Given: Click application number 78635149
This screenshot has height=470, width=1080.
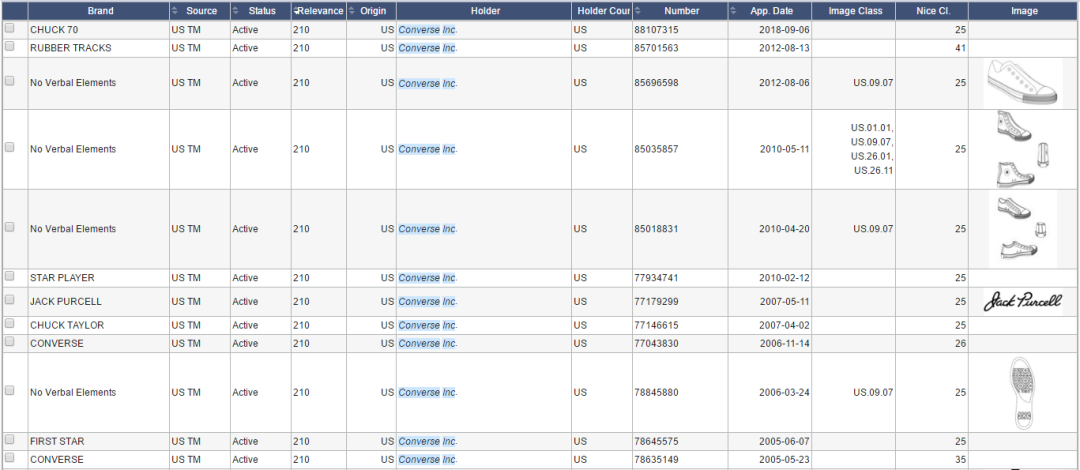Looking at the screenshot, I should click(x=656, y=460).
